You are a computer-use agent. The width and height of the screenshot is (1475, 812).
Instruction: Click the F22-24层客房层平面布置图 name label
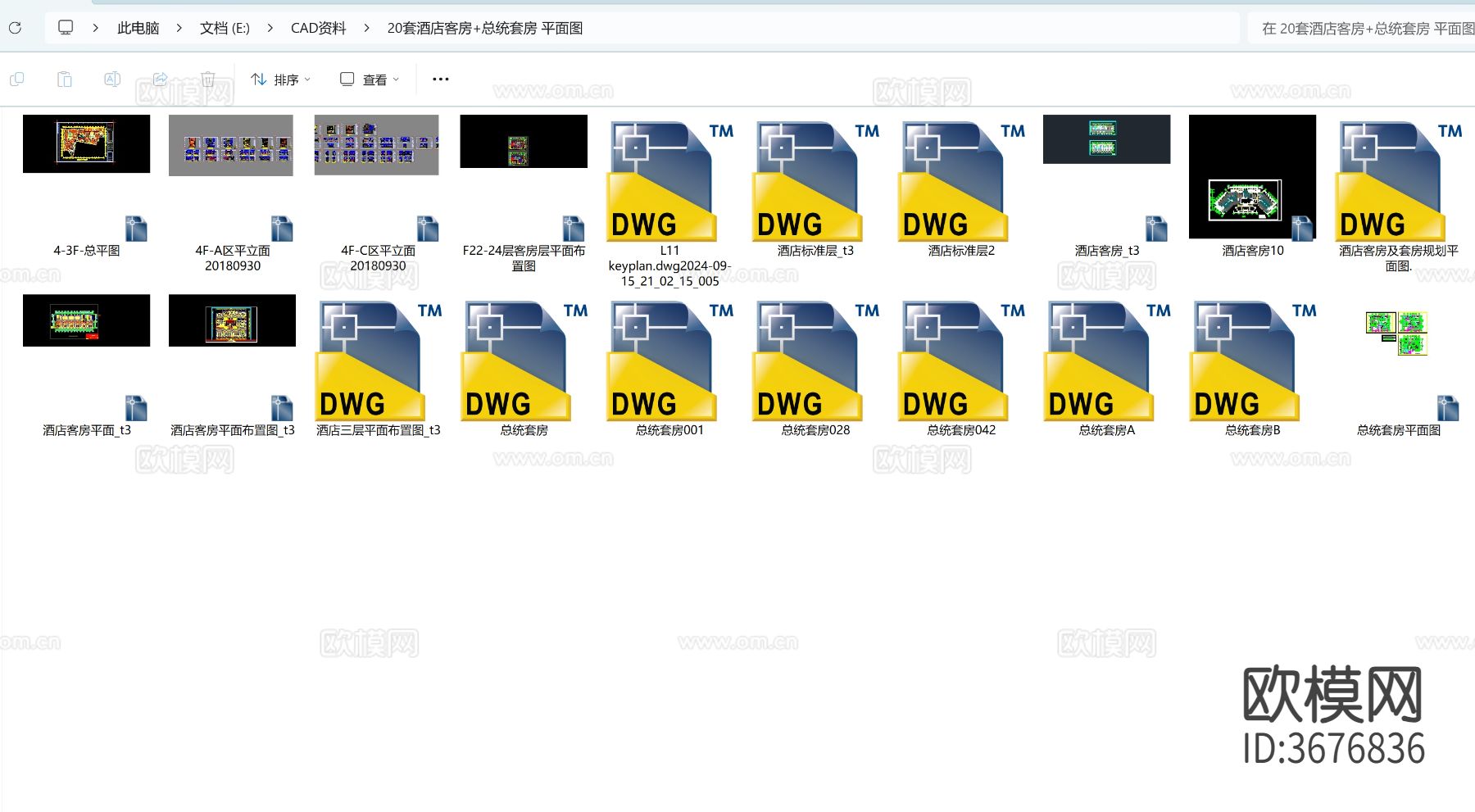coord(524,258)
